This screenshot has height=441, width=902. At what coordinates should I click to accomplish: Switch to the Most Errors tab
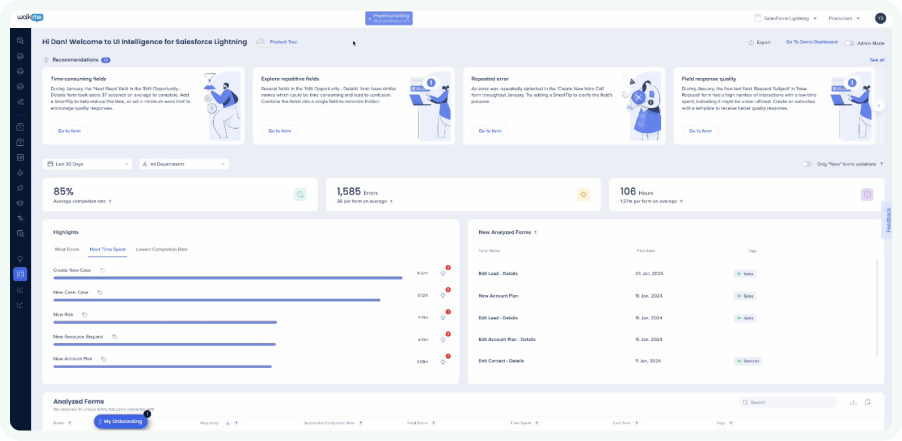click(67, 250)
